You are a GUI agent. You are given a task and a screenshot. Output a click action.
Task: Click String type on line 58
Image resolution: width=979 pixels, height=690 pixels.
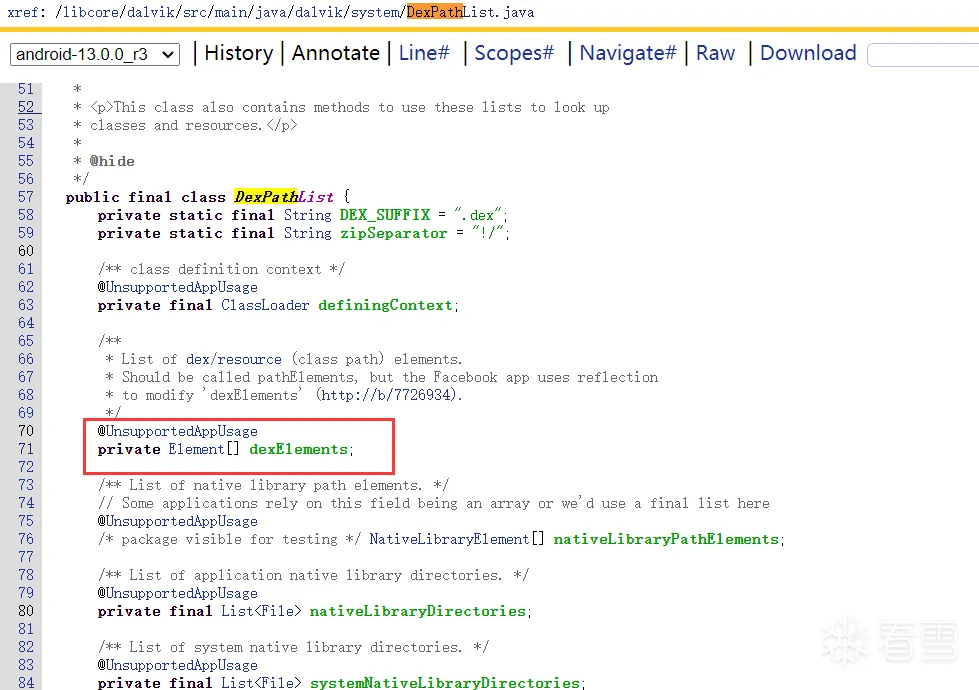tap(307, 215)
